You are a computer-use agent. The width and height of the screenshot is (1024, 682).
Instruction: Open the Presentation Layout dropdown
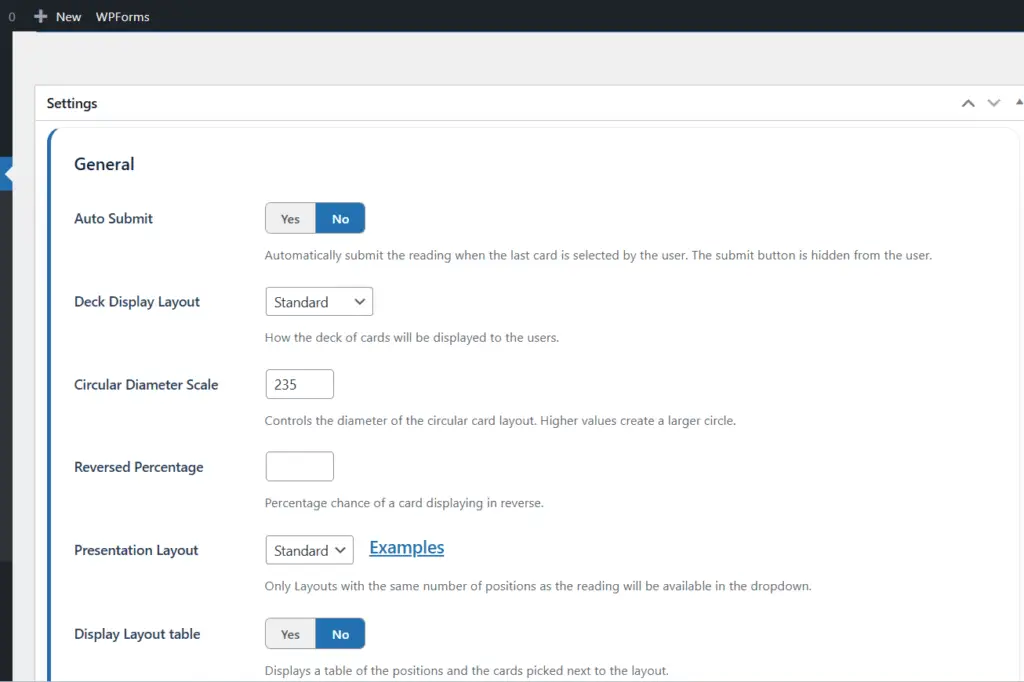coord(310,550)
